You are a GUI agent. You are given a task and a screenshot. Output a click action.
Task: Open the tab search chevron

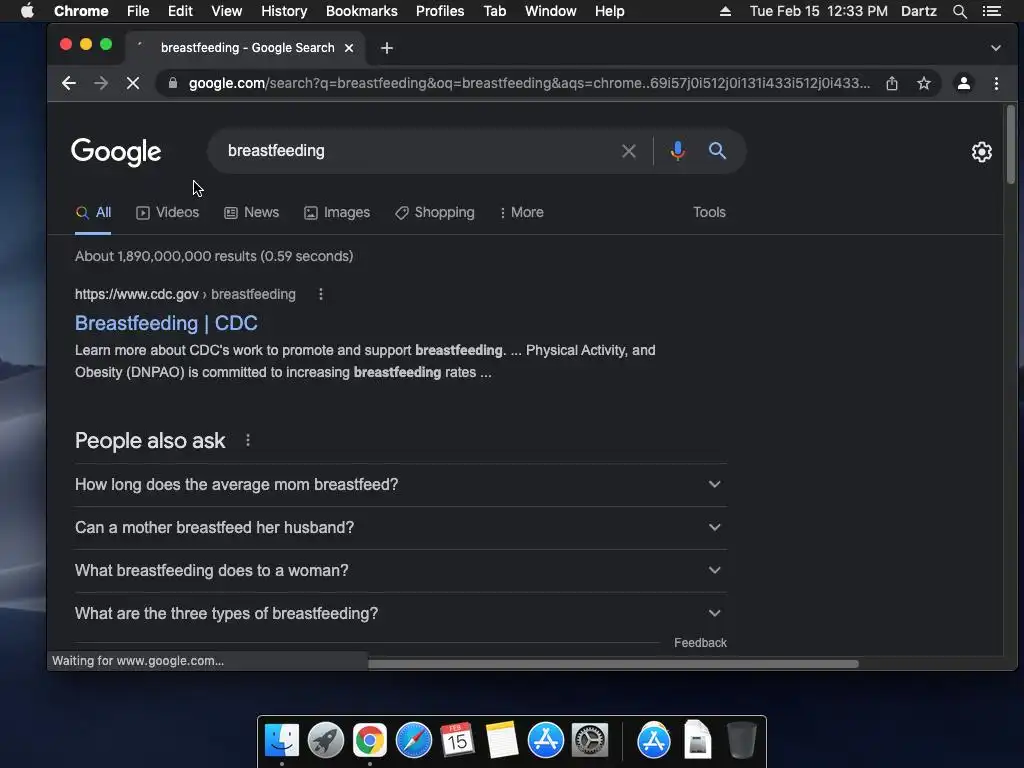coord(995,48)
